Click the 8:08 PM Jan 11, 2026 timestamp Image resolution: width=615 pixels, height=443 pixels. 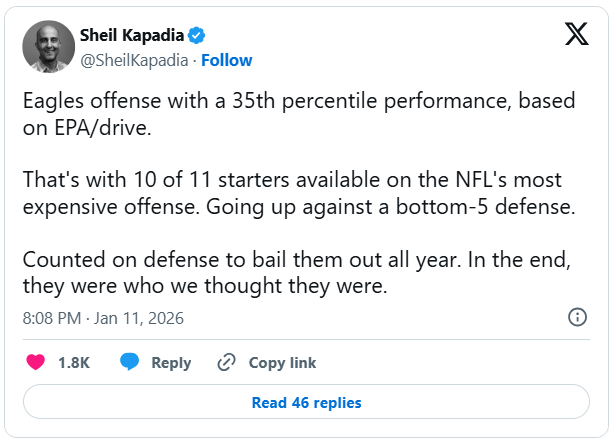pyautogui.click(x=103, y=318)
